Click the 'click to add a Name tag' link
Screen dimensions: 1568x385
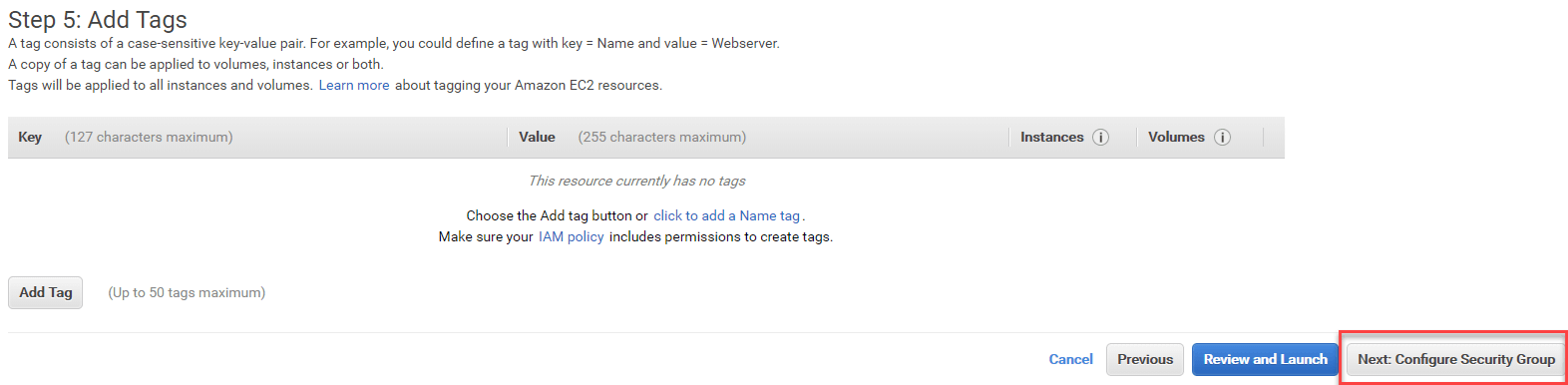pyautogui.click(x=727, y=215)
